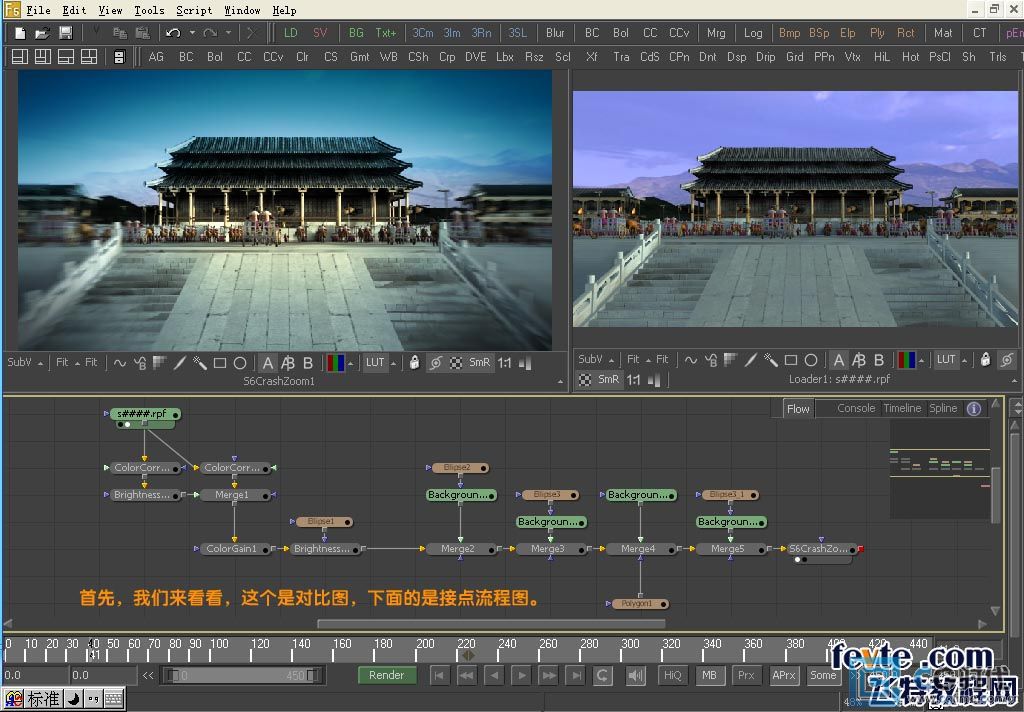The width and height of the screenshot is (1024, 712).
Task: Open the LUT dropdown arrow in the right viewer
Action: (965, 360)
